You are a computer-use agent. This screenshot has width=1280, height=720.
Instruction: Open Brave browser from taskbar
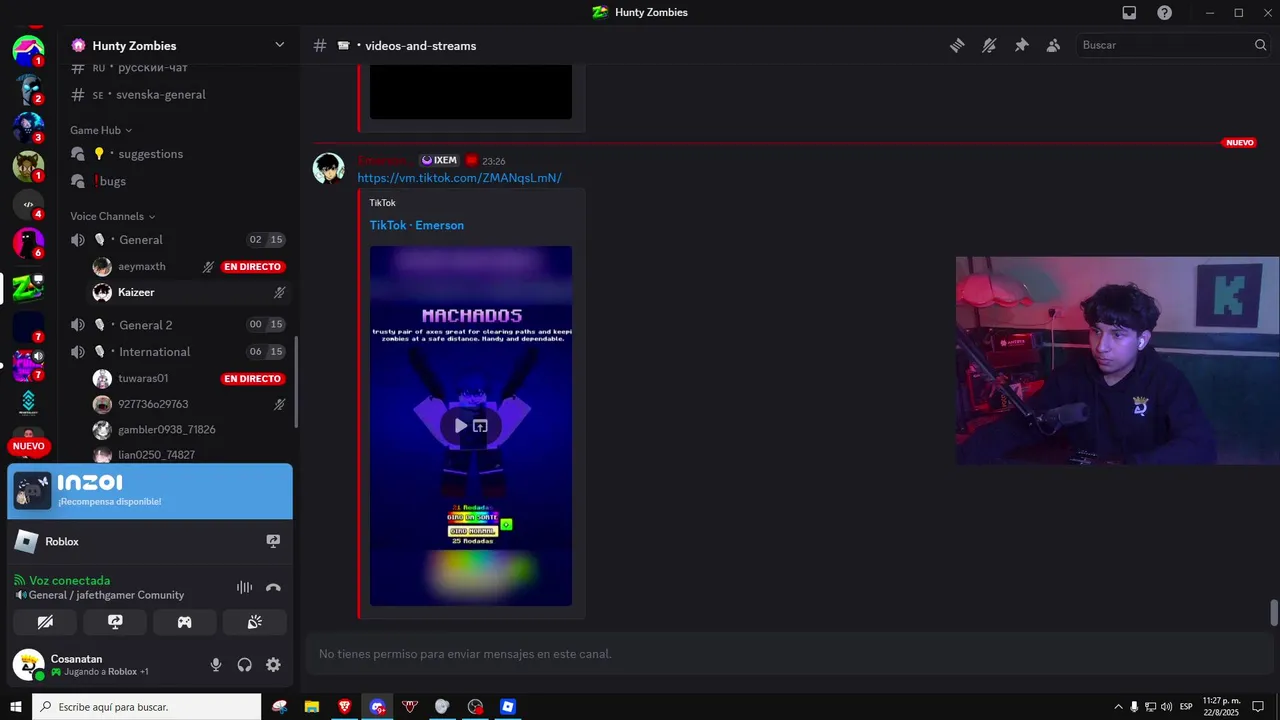click(x=345, y=707)
